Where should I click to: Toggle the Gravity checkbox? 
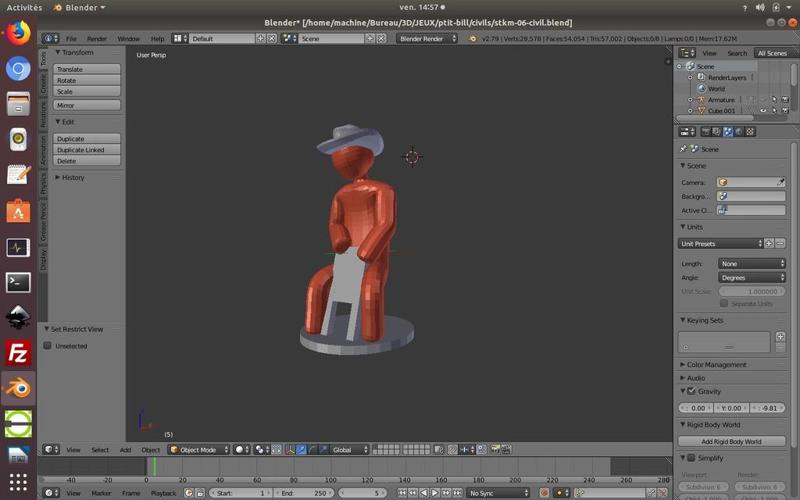[x=691, y=391]
